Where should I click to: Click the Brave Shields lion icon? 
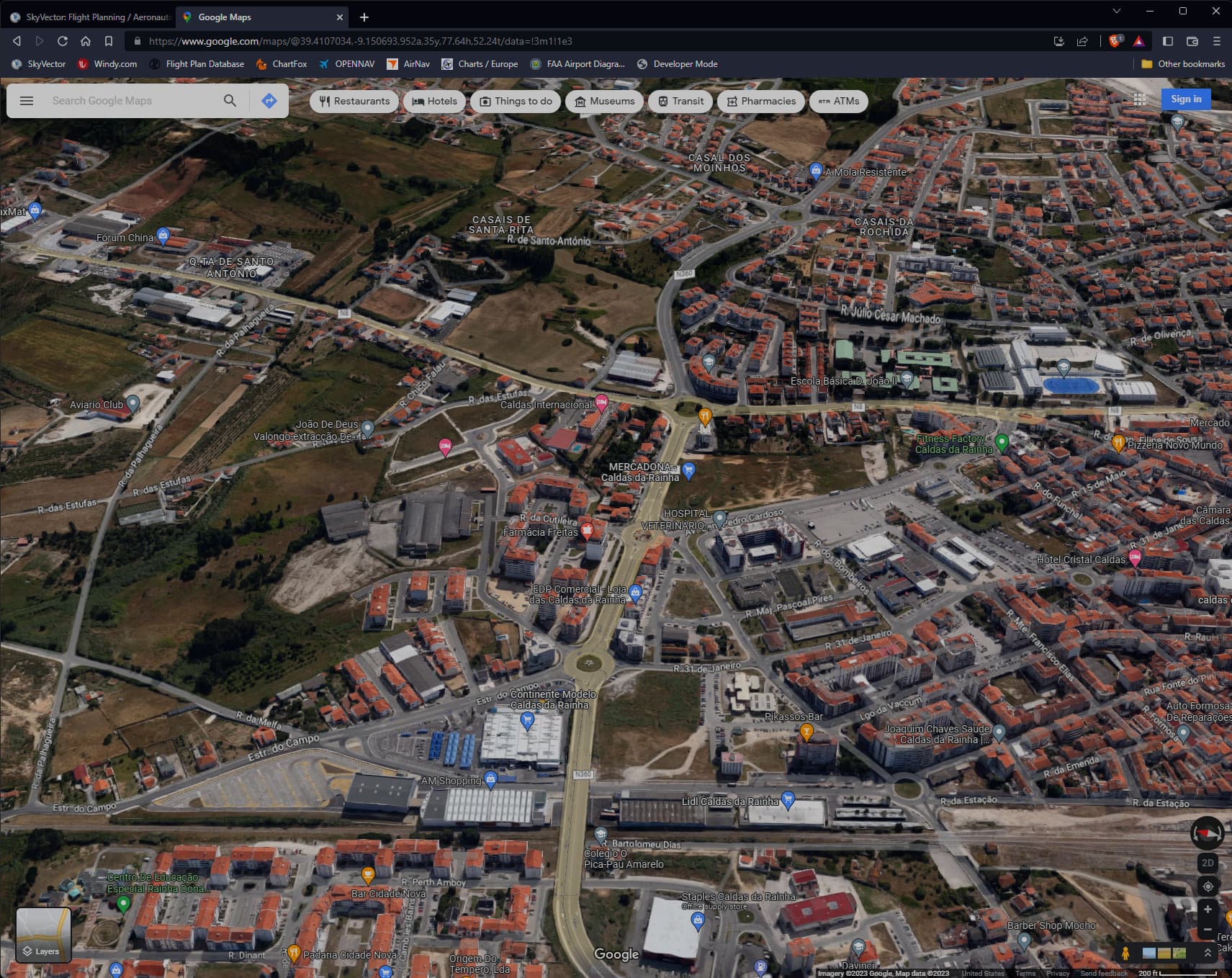(1115, 41)
